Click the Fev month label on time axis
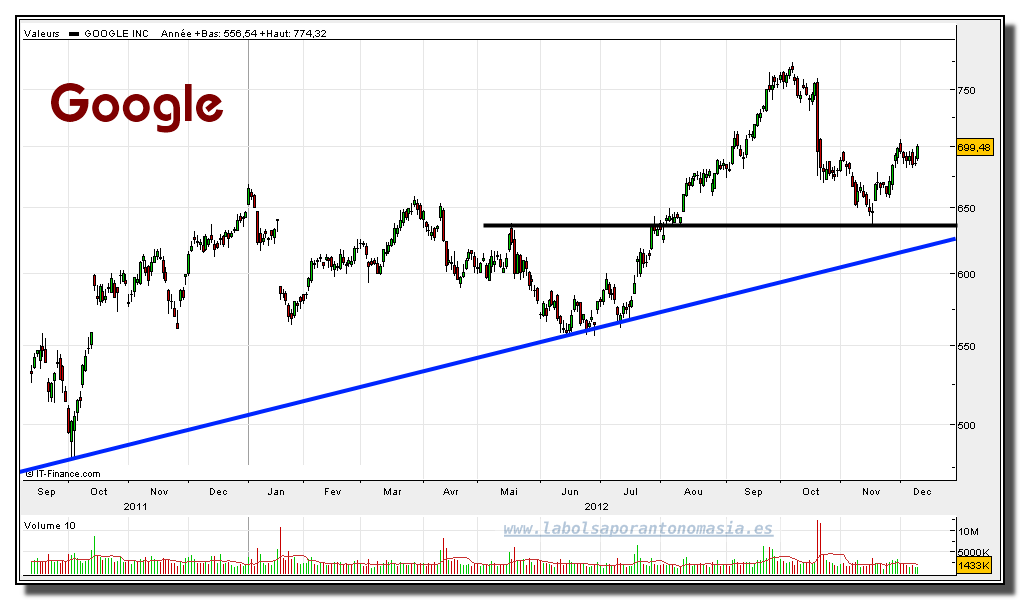The width and height of the screenshot is (1020, 600). tap(332, 492)
